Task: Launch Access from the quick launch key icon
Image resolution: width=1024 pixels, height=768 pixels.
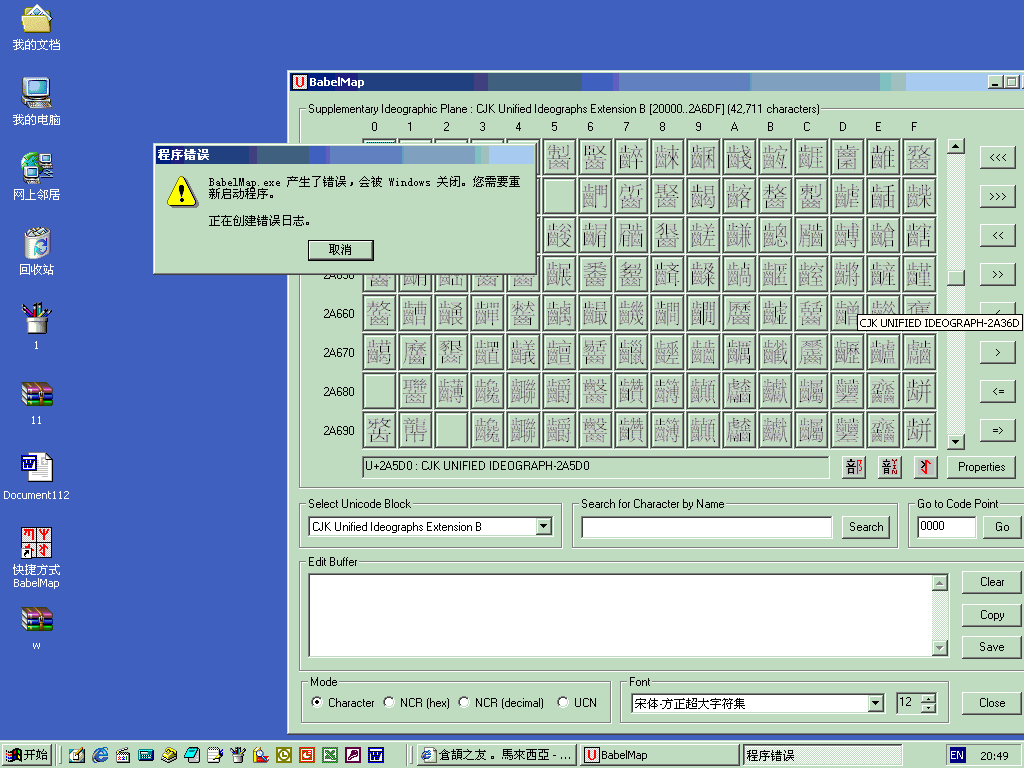Action: 353,755
